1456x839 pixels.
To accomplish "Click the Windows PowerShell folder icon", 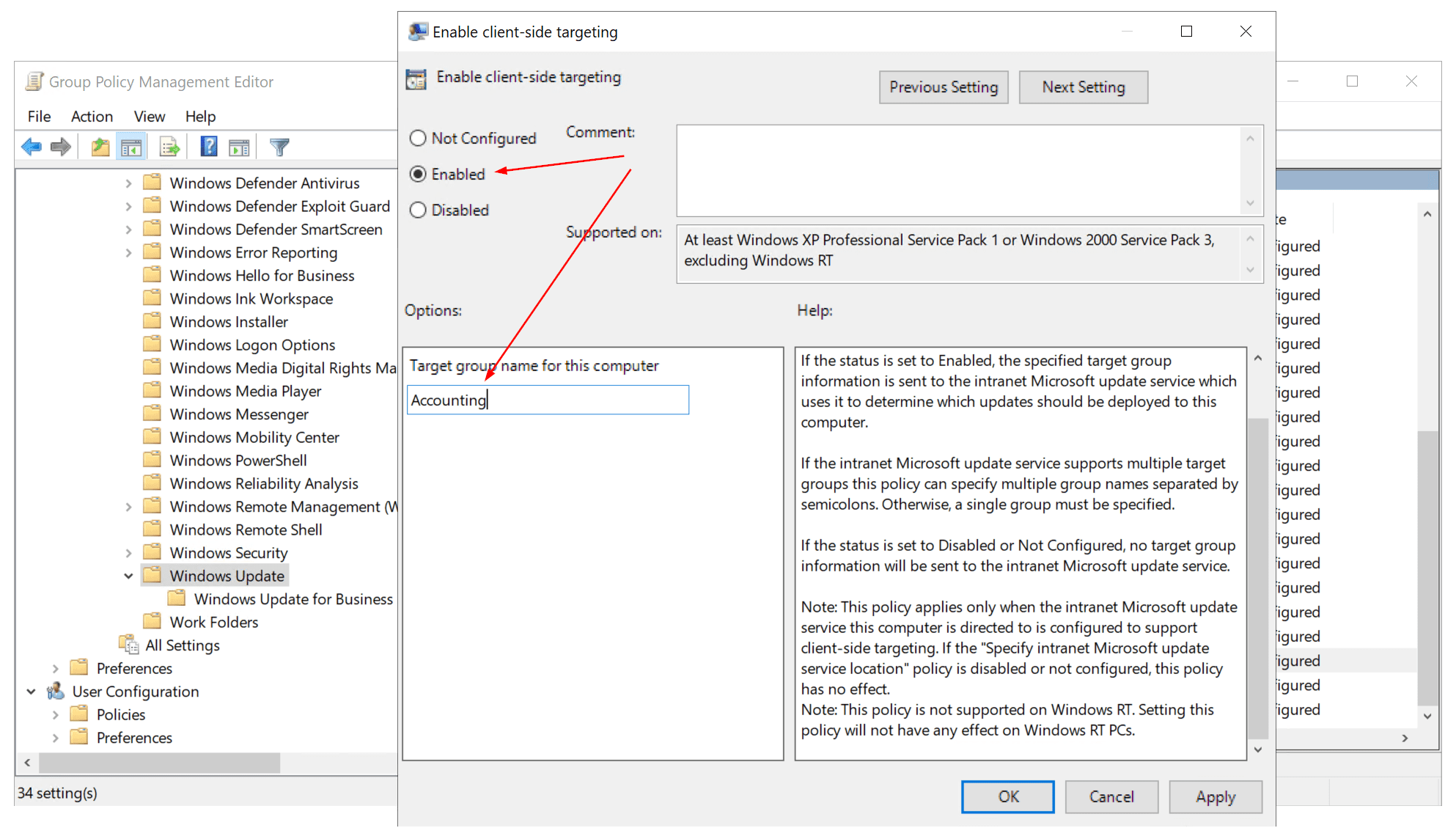I will tap(152, 460).
